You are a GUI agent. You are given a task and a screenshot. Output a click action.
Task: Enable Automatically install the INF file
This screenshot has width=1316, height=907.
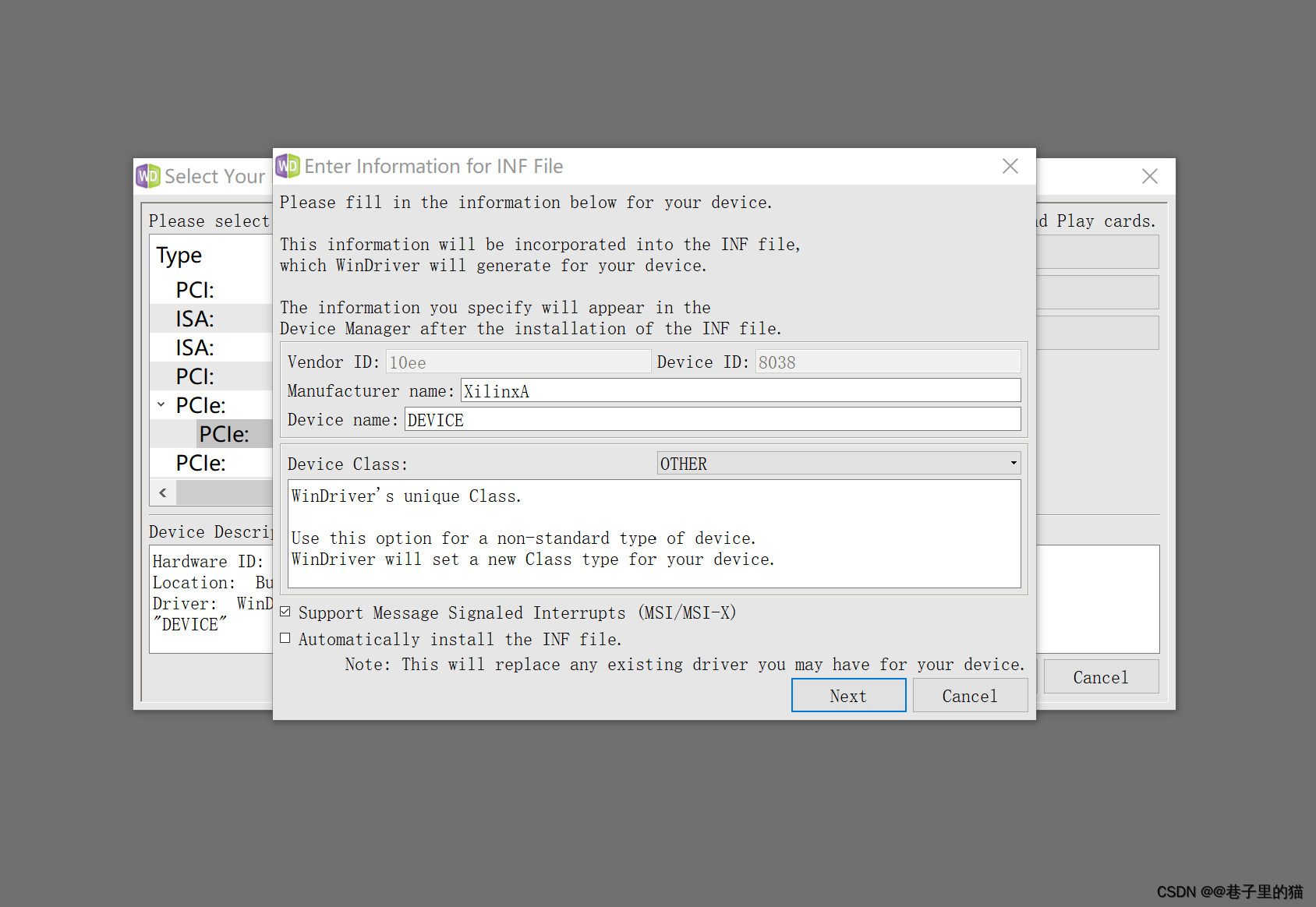pyautogui.click(x=285, y=639)
